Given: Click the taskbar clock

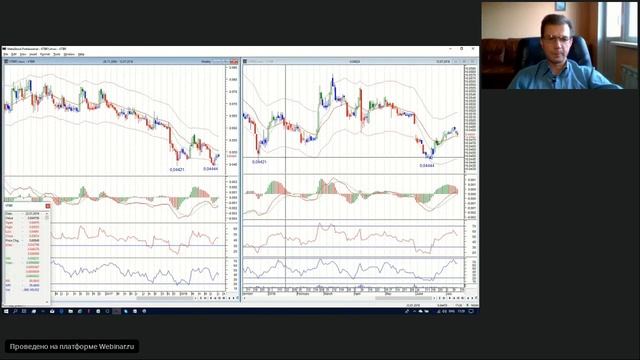Looking at the screenshot, I should [461, 311].
